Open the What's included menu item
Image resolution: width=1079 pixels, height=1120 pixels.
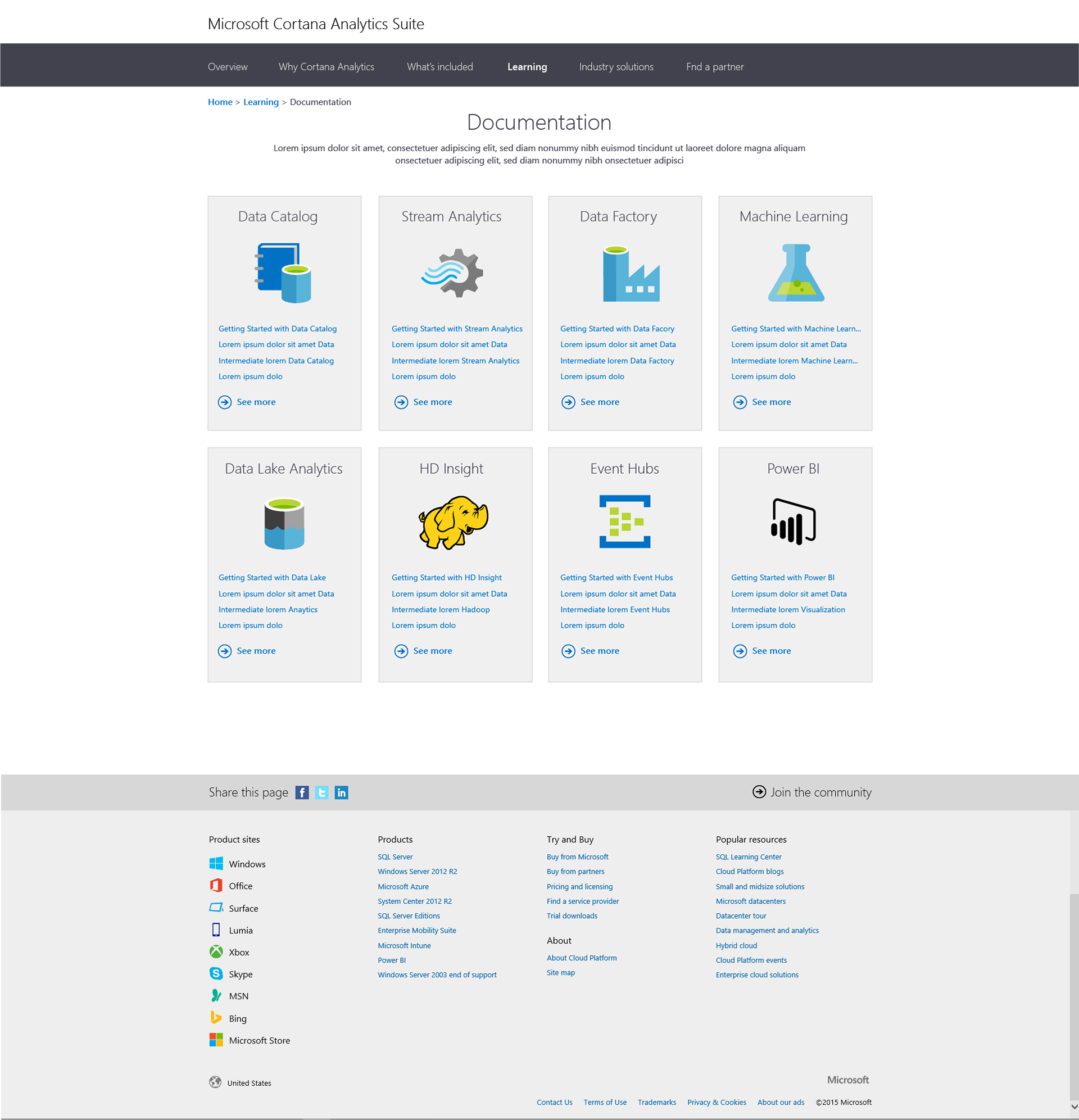pos(440,67)
